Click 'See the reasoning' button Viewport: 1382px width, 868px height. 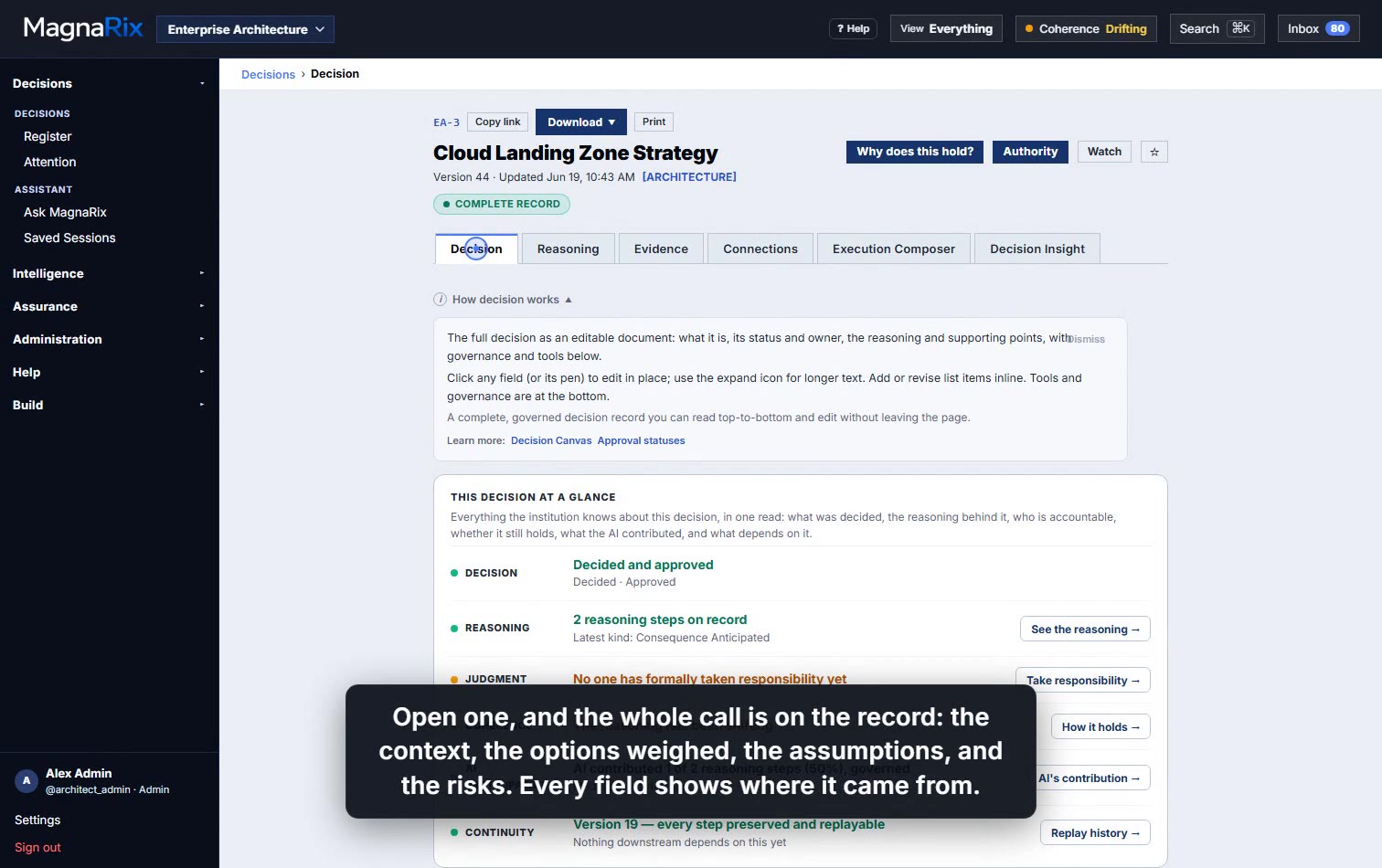1085,629
